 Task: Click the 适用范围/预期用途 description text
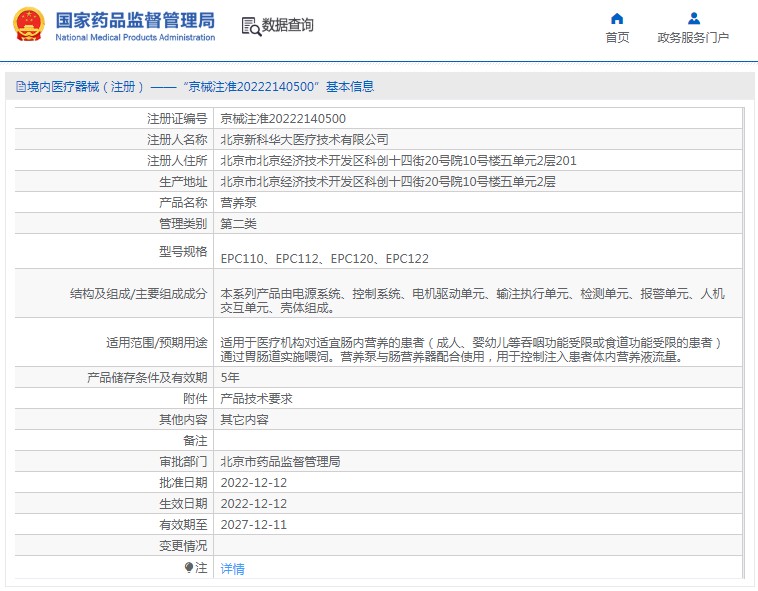pos(471,349)
